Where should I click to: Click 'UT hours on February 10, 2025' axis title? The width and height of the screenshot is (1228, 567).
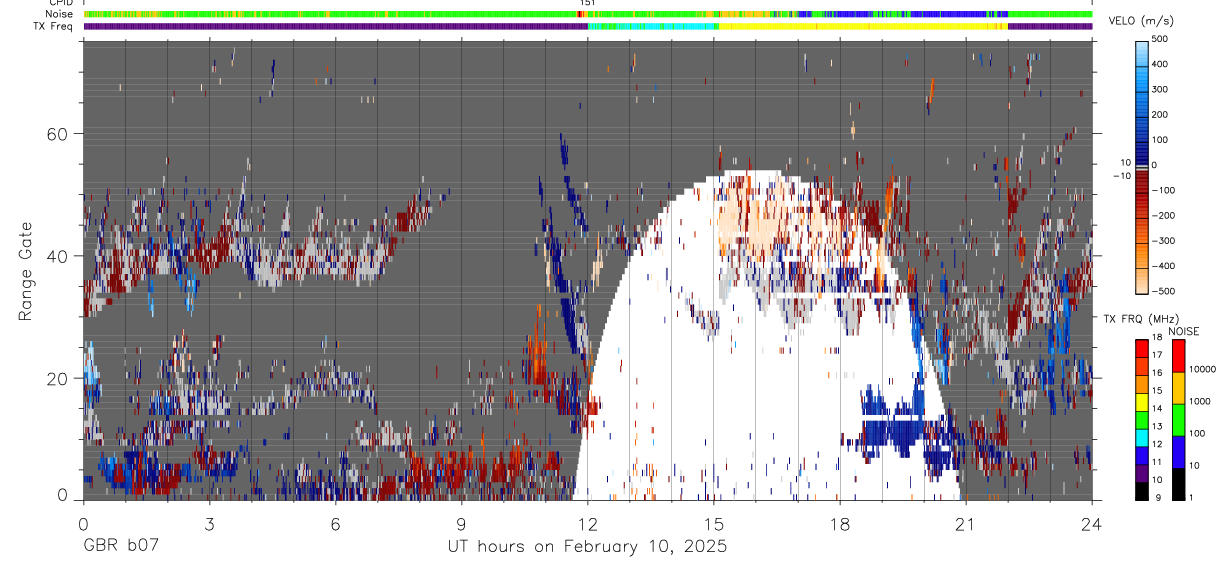(587, 547)
